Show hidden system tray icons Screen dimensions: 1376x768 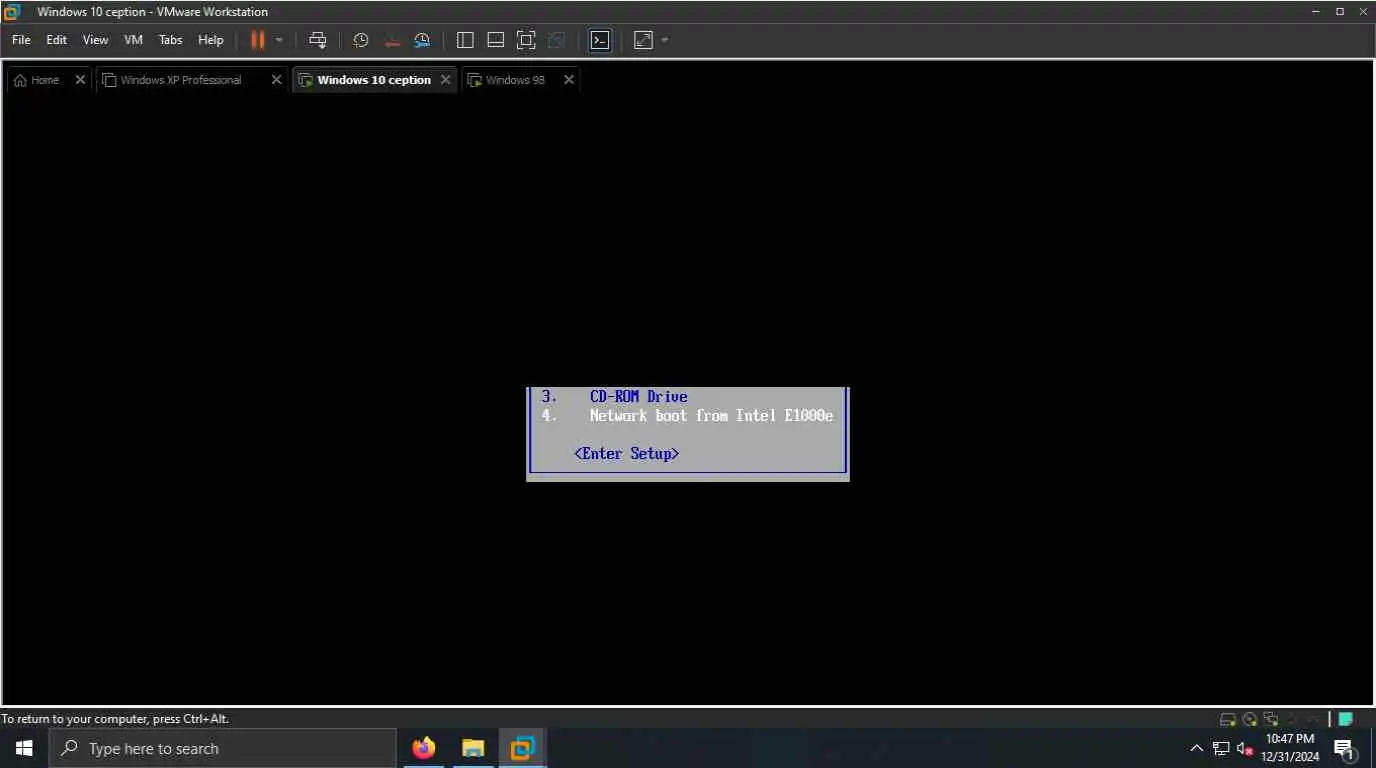click(1196, 748)
